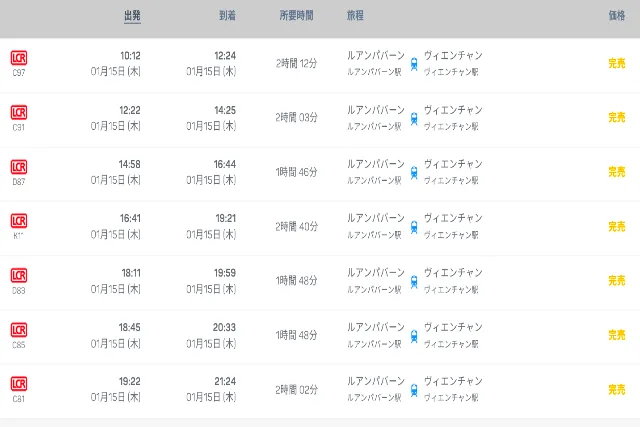Sort by the 出発 column header
The width and height of the screenshot is (640, 427).
(132, 16)
